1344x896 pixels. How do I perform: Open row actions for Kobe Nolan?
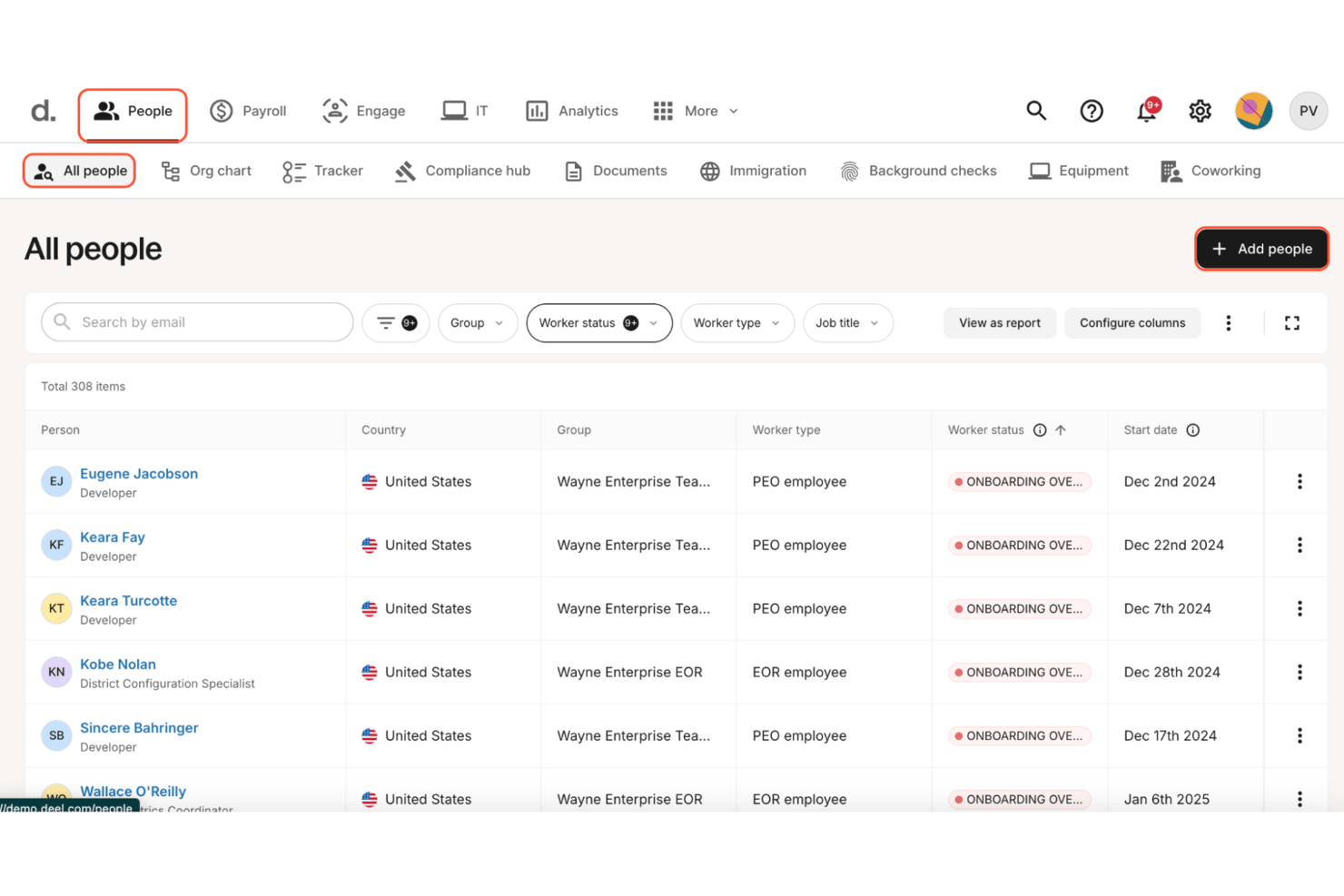[x=1300, y=673]
